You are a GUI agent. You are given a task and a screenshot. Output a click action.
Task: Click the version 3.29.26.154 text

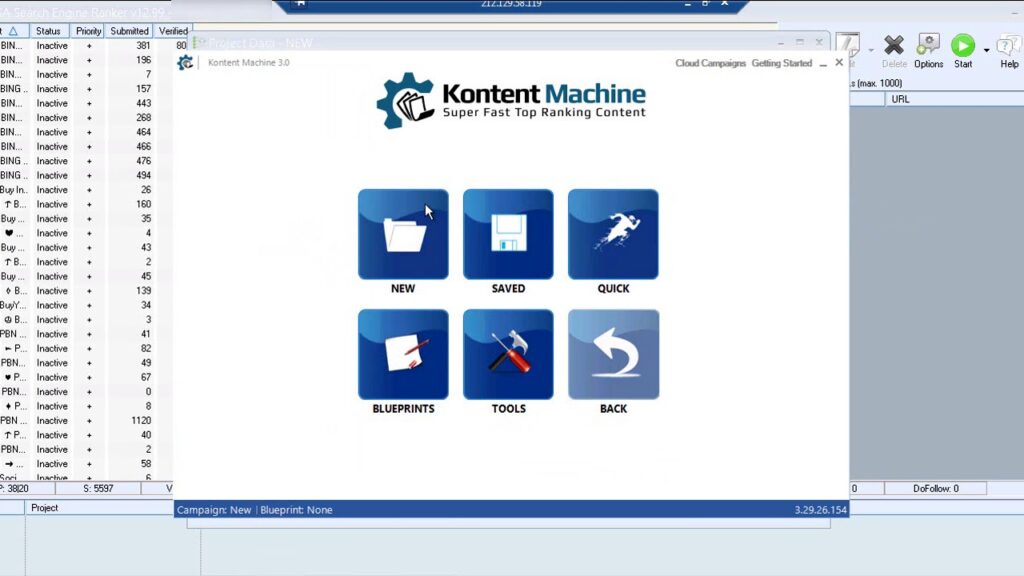[820, 510]
